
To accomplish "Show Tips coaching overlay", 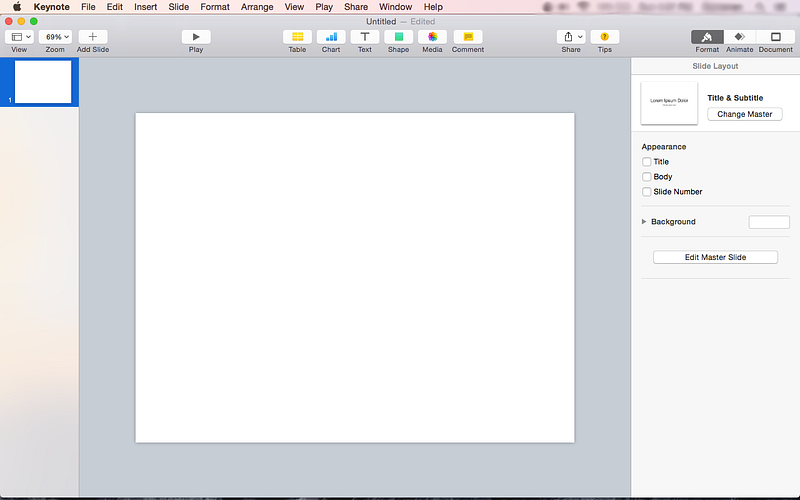I will point(605,37).
